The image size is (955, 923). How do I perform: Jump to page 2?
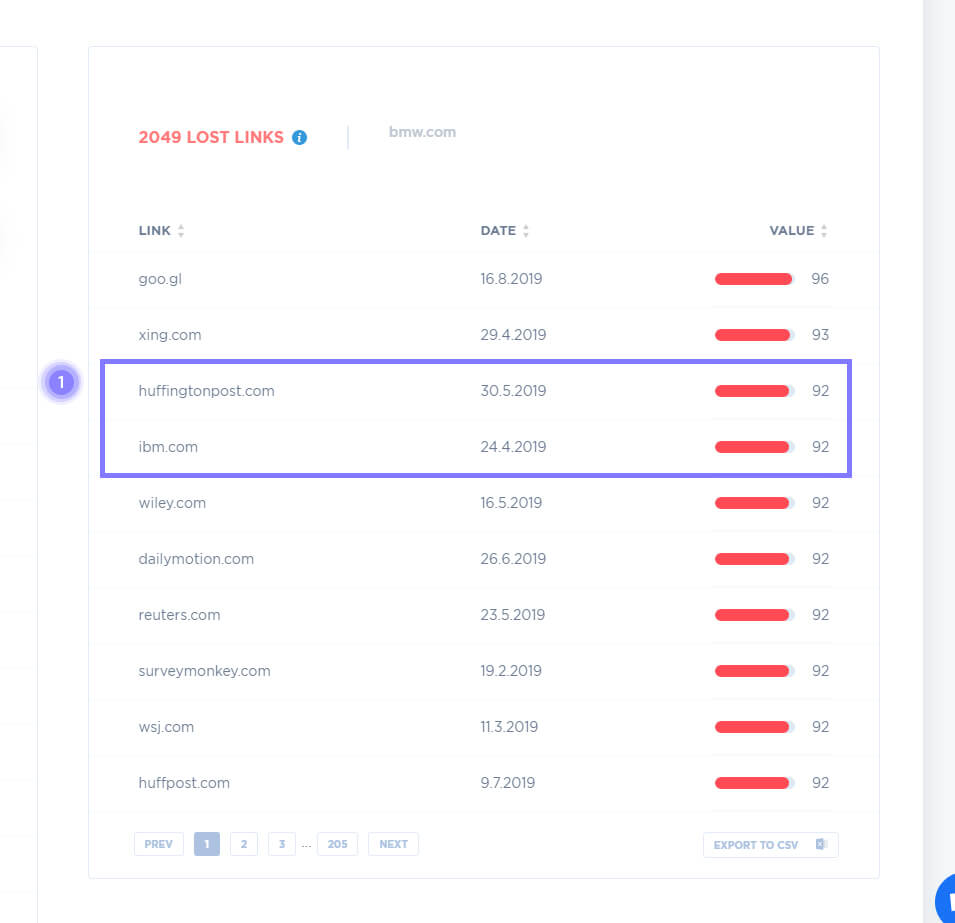pyautogui.click(x=244, y=844)
